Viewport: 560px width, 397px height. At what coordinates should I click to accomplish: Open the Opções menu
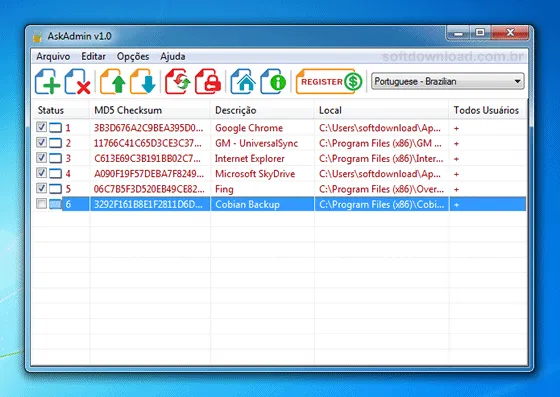click(133, 56)
